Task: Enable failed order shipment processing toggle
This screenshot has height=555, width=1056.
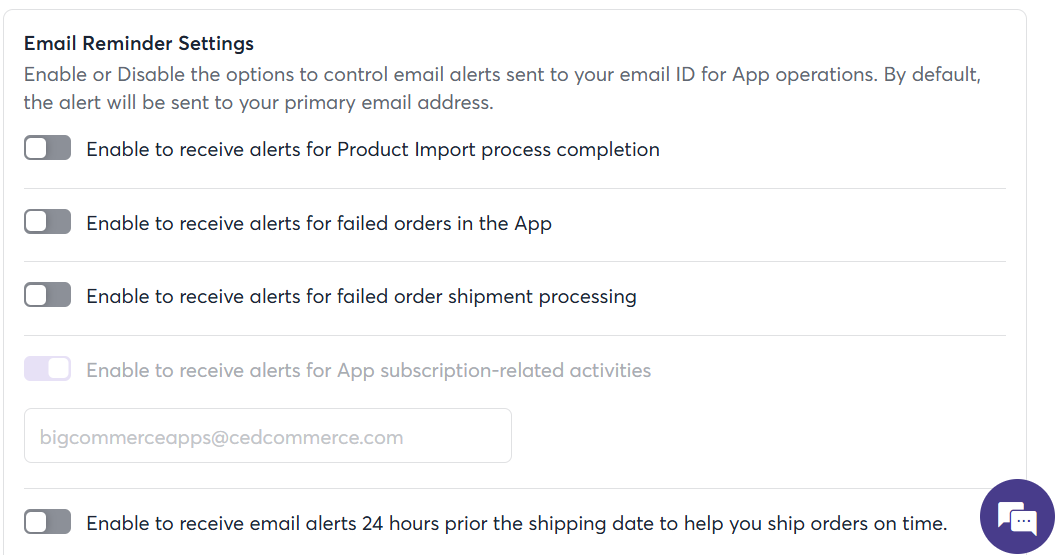Action: pyautogui.click(x=47, y=295)
